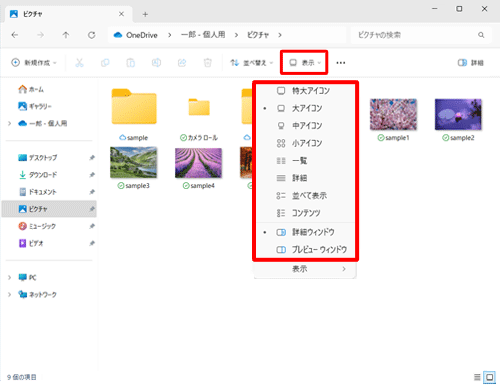Click the 9 個の項目 status text
Screen dimensions: 500x388
point(22,377)
